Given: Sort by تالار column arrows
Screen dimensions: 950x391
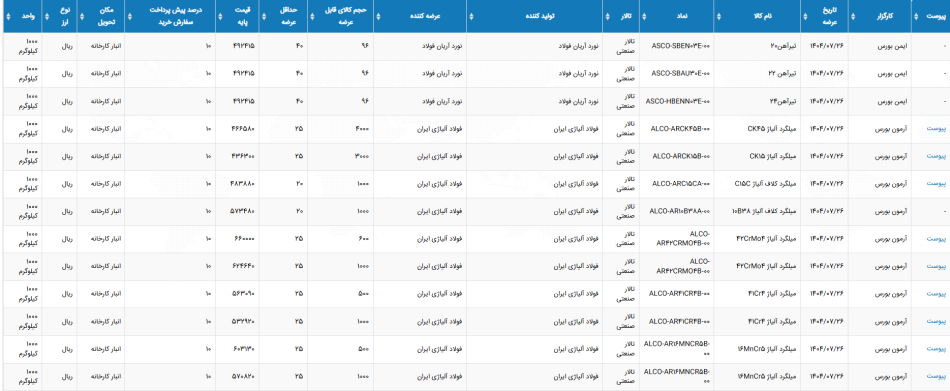Looking at the screenshot, I should click(x=608, y=16).
